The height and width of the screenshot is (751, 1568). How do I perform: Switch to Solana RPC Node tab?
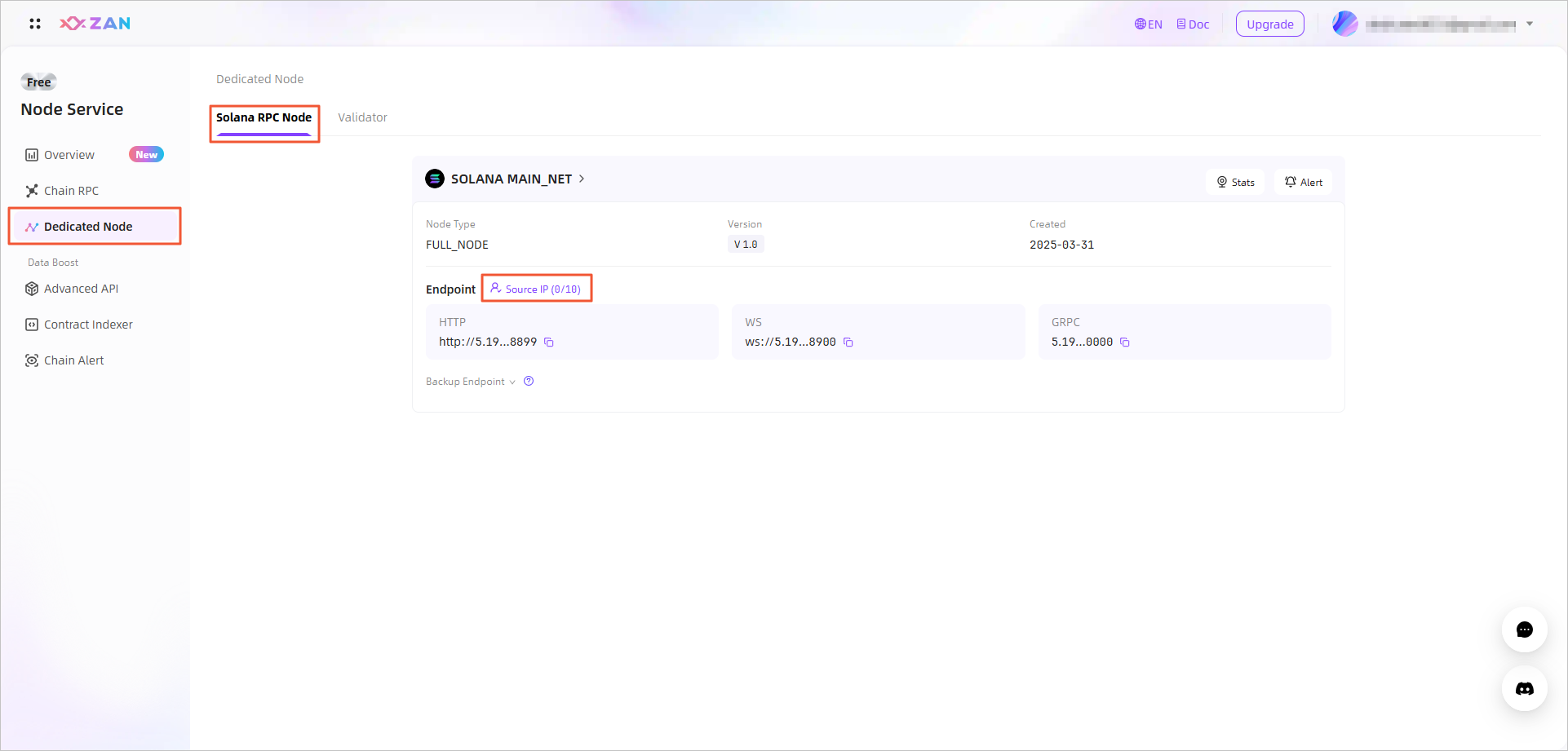[x=264, y=117]
